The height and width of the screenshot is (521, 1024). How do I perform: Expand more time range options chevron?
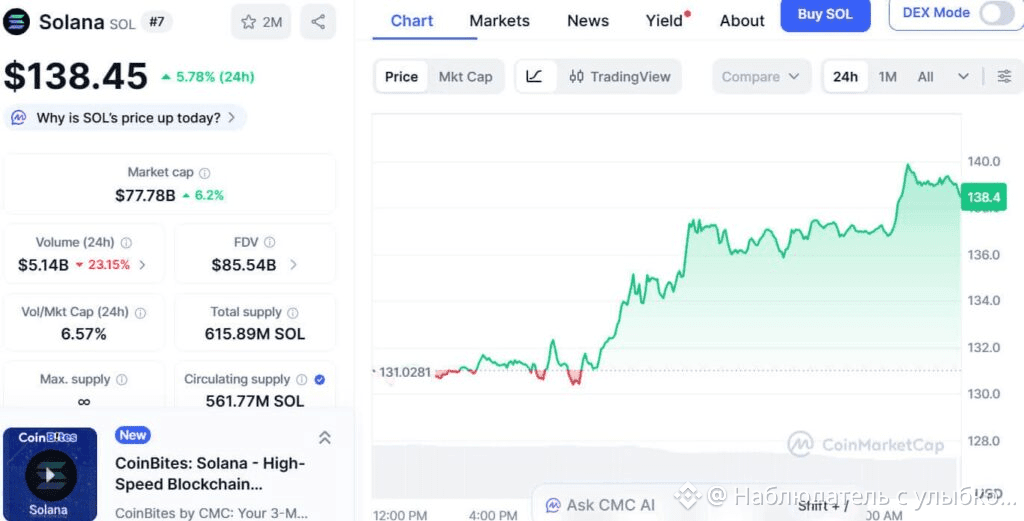coord(963,76)
